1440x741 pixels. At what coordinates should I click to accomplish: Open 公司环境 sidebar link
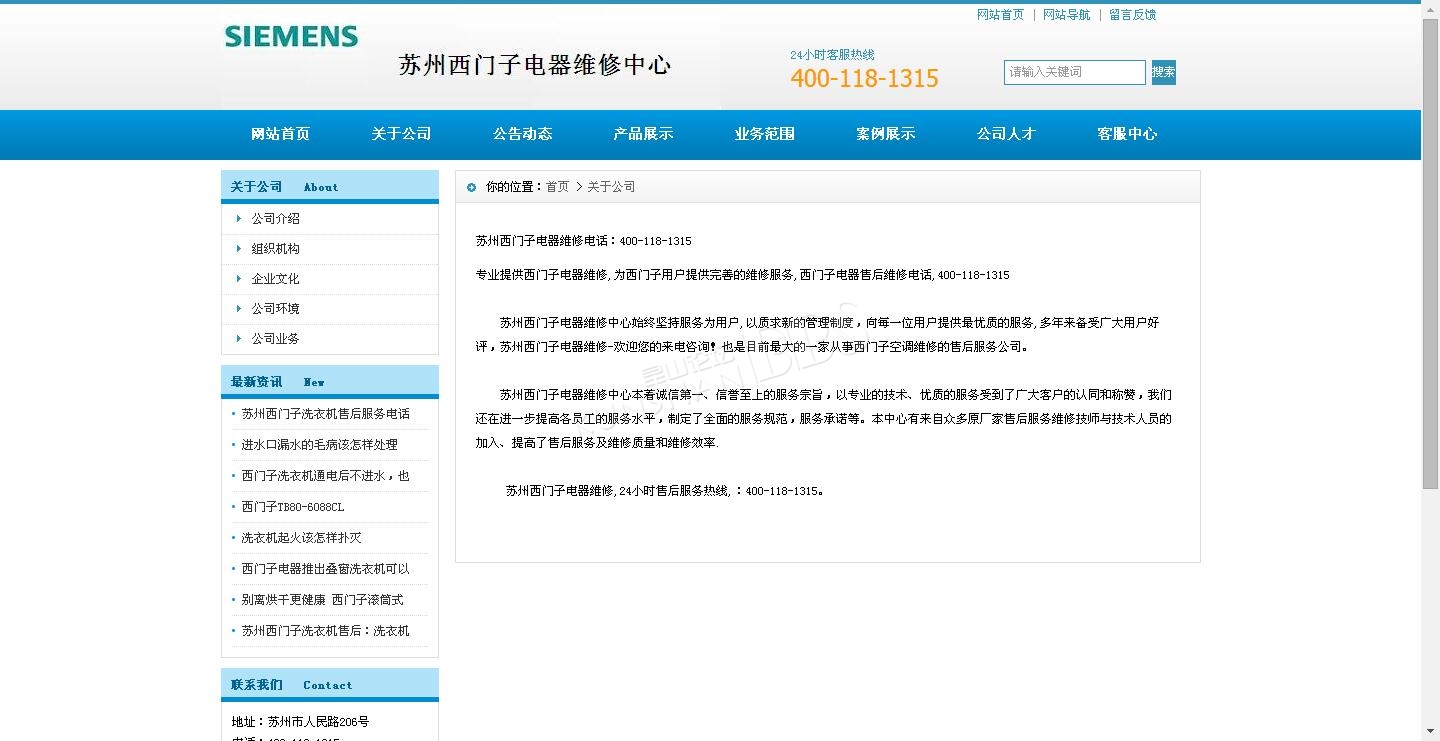coord(275,308)
